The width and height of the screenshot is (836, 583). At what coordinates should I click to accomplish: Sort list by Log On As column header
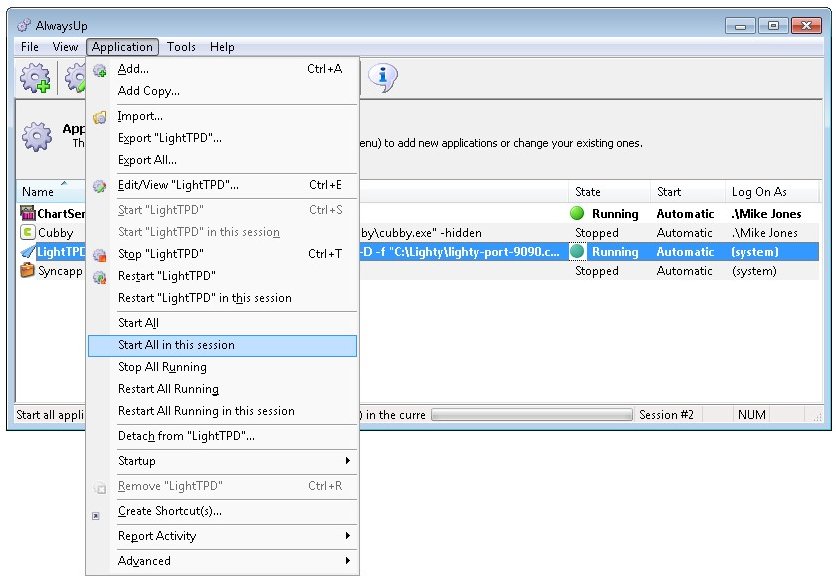coord(772,191)
